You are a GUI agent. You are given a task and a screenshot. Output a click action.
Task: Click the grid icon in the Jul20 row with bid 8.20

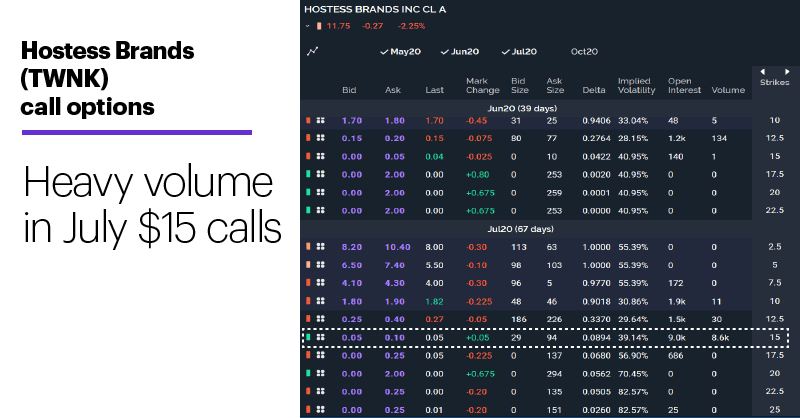320,247
